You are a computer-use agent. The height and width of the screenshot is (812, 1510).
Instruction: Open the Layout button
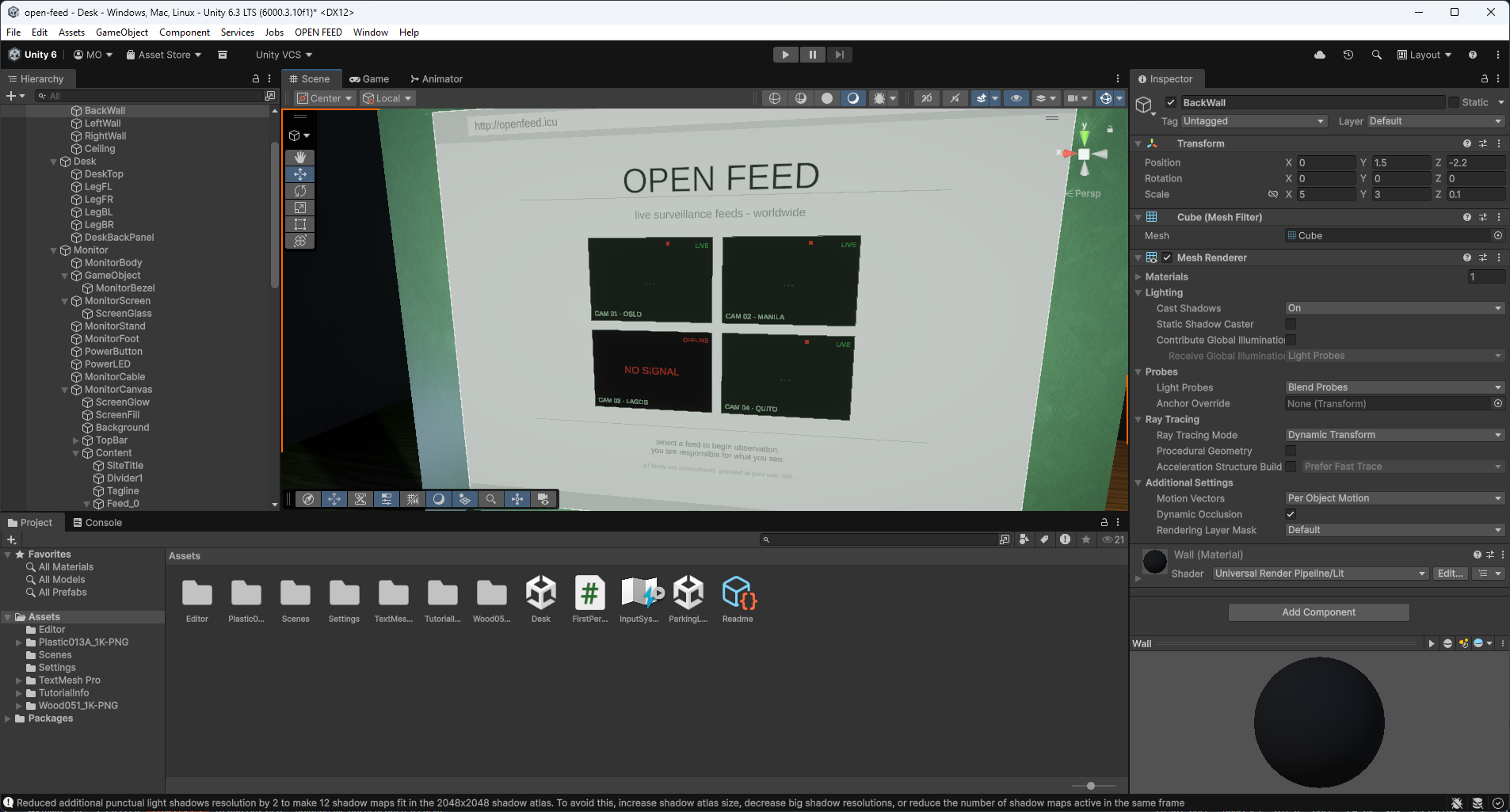(1424, 55)
